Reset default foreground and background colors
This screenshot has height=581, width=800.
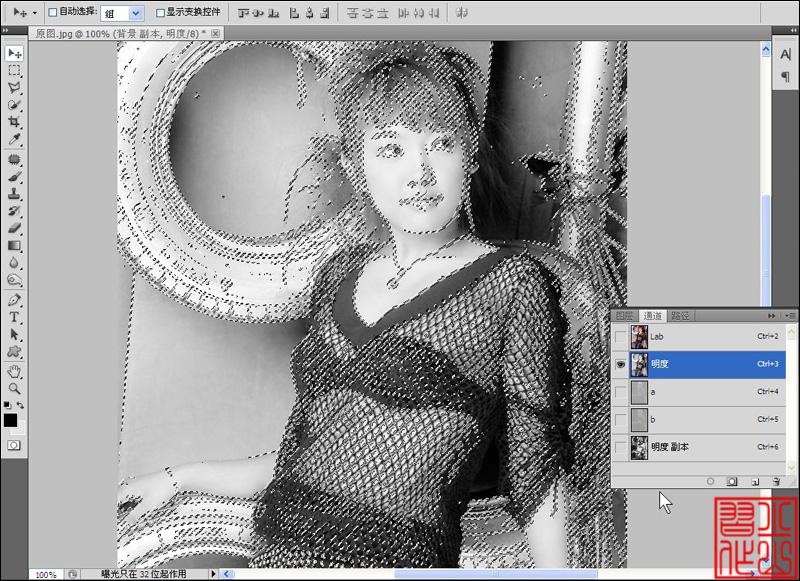click(7, 405)
